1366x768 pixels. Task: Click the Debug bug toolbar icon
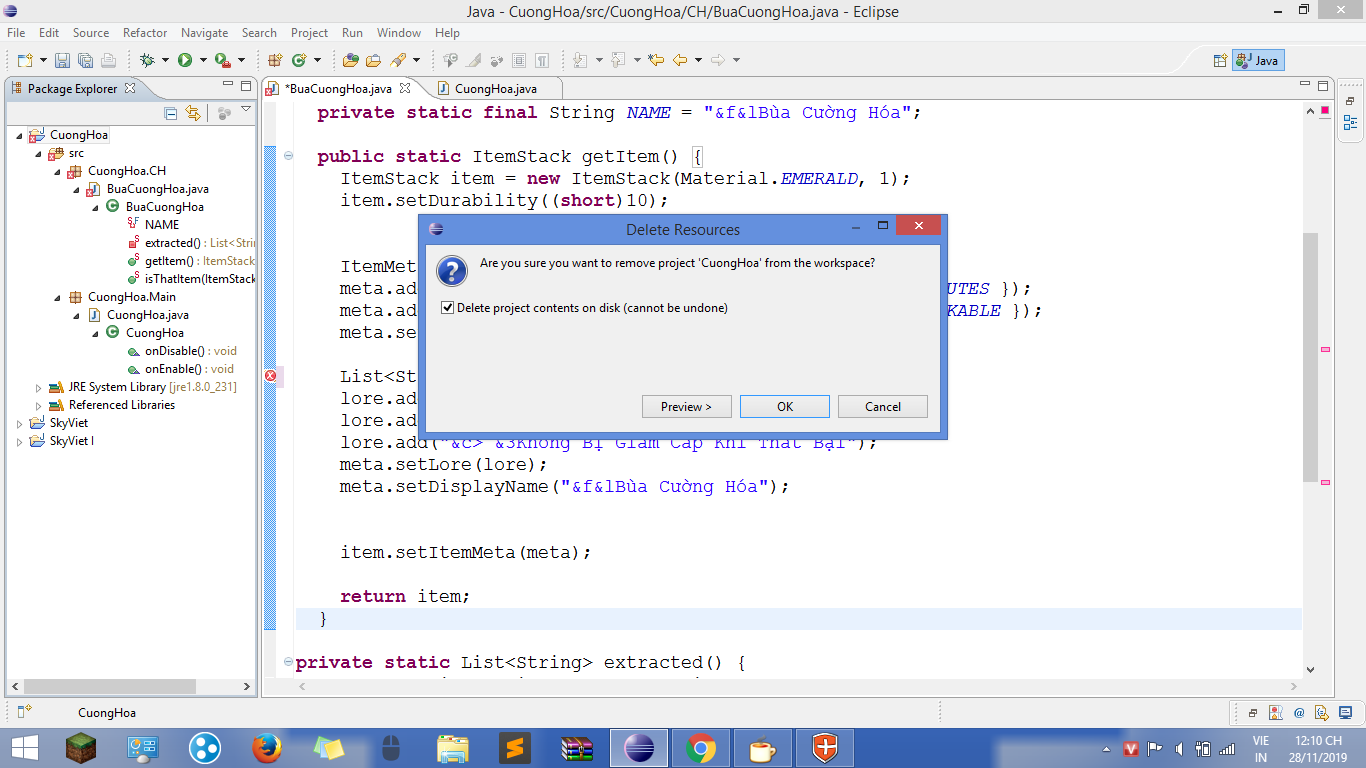148,60
